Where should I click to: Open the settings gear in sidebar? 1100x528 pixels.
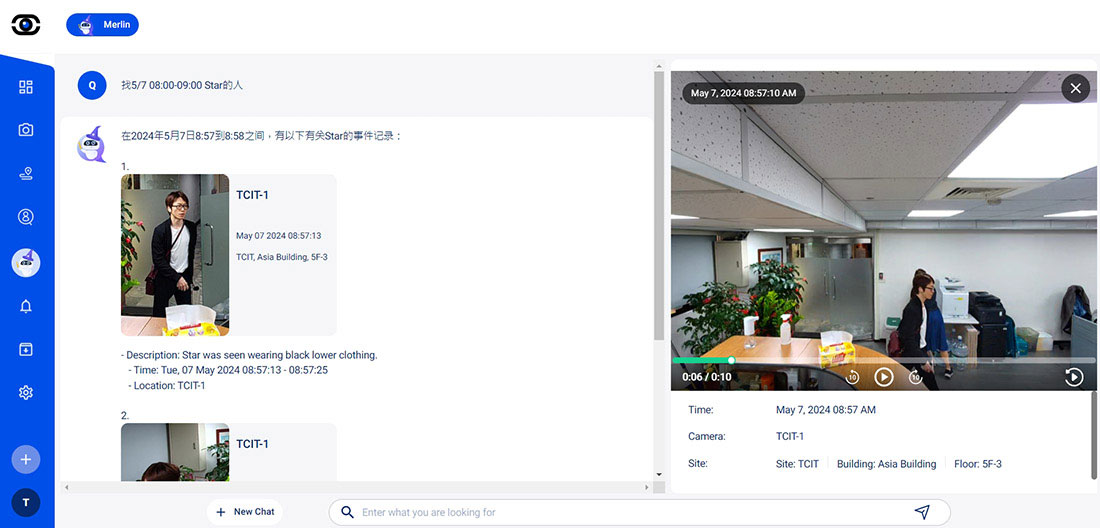pyautogui.click(x=26, y=393)
